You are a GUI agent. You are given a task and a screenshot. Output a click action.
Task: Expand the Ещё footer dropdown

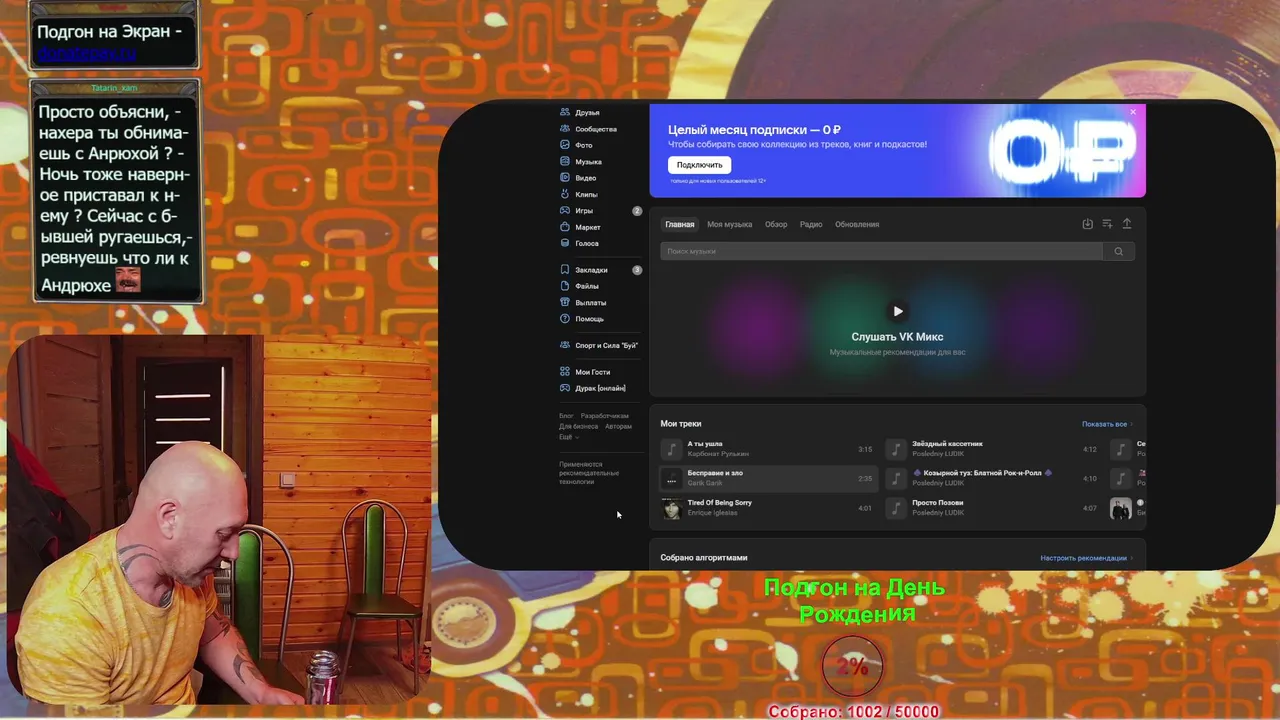569,437
